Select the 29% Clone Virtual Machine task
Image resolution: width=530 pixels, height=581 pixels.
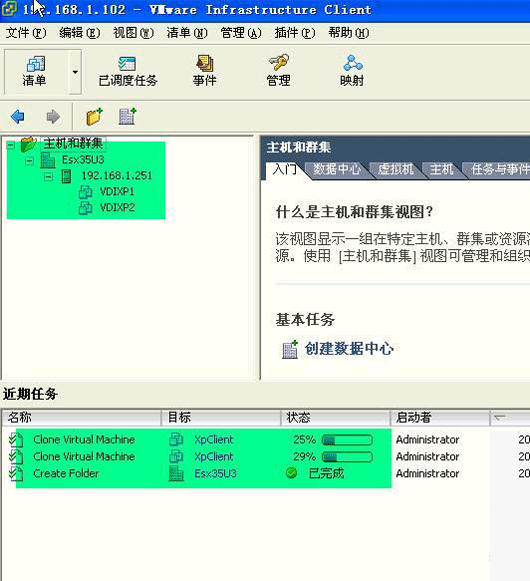click(84, 456)
